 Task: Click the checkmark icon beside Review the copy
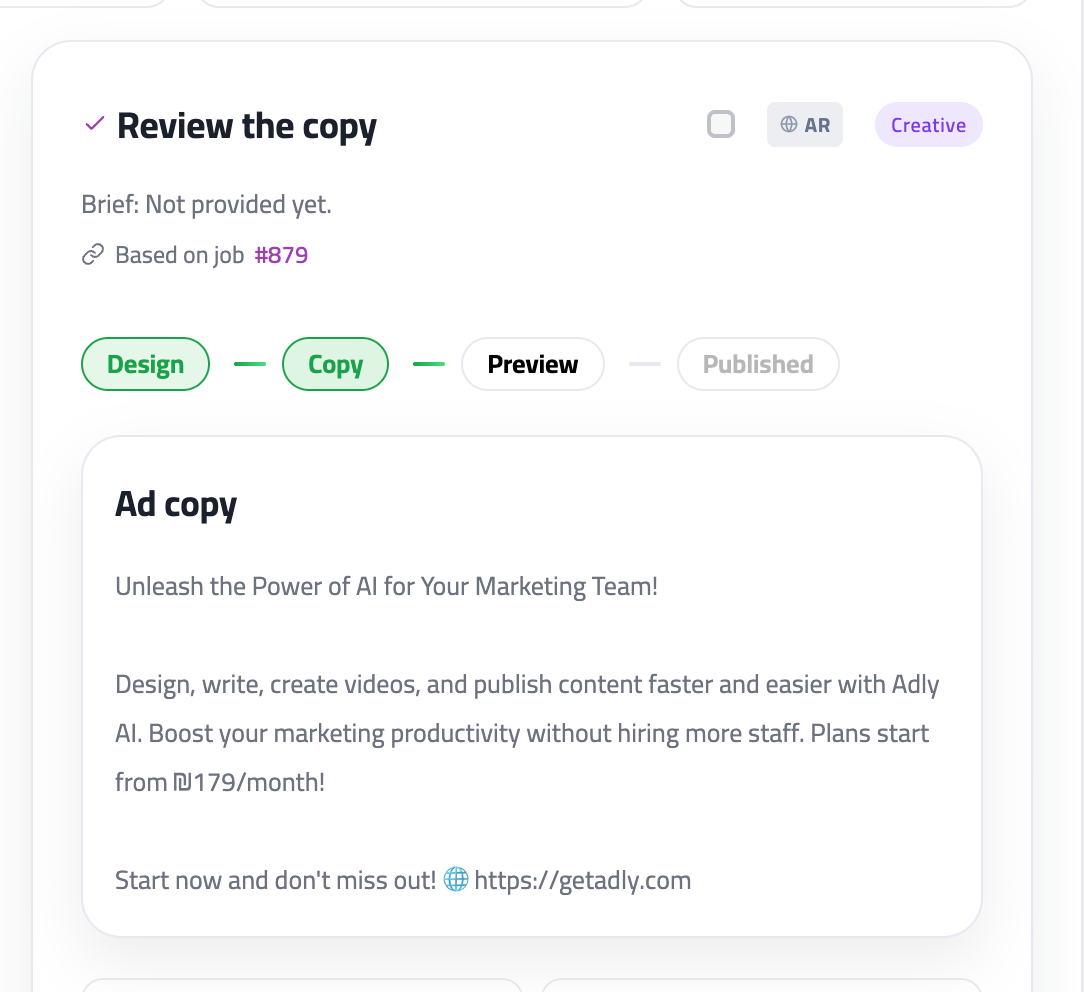point(93,122)
